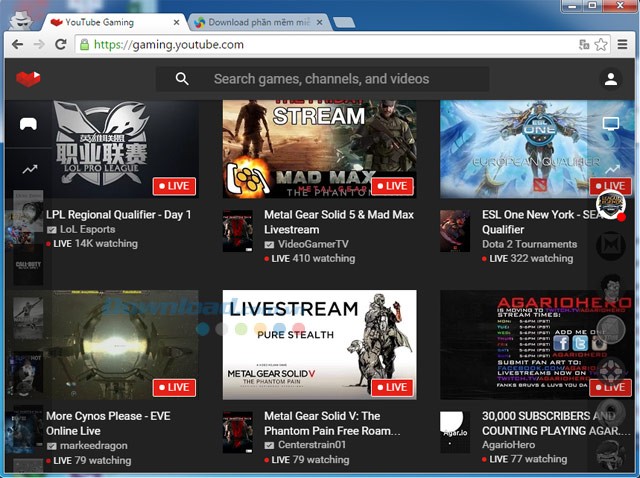Screen dimensions: 640x478
Task: Open 30,000 Subscribers and Counting title
Action: point(556,423)
